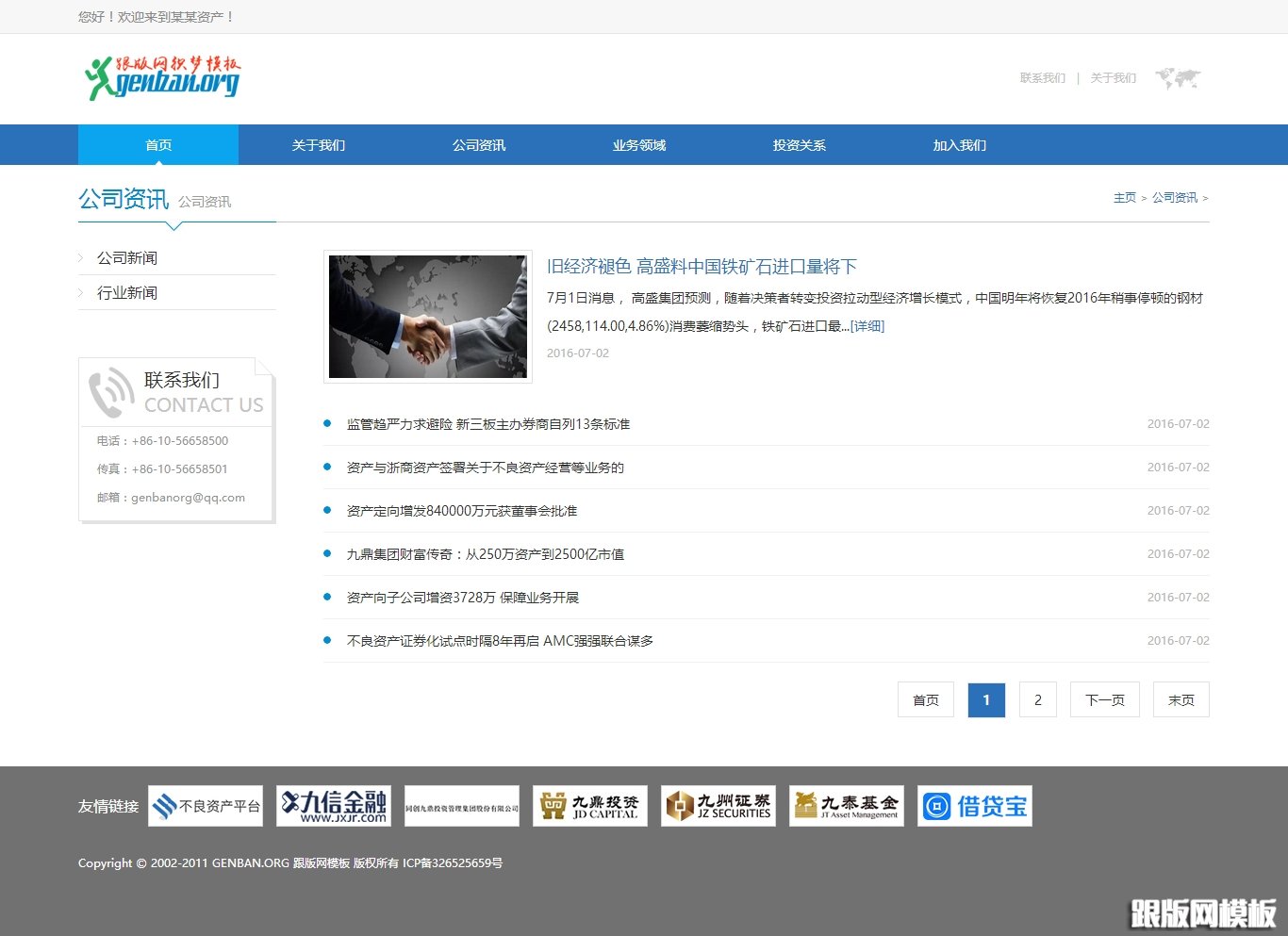The height and width of the screenshot is (936, 1288).
Task: Click 主页 in the breadcrumb trail
Action: [1125, 197]
